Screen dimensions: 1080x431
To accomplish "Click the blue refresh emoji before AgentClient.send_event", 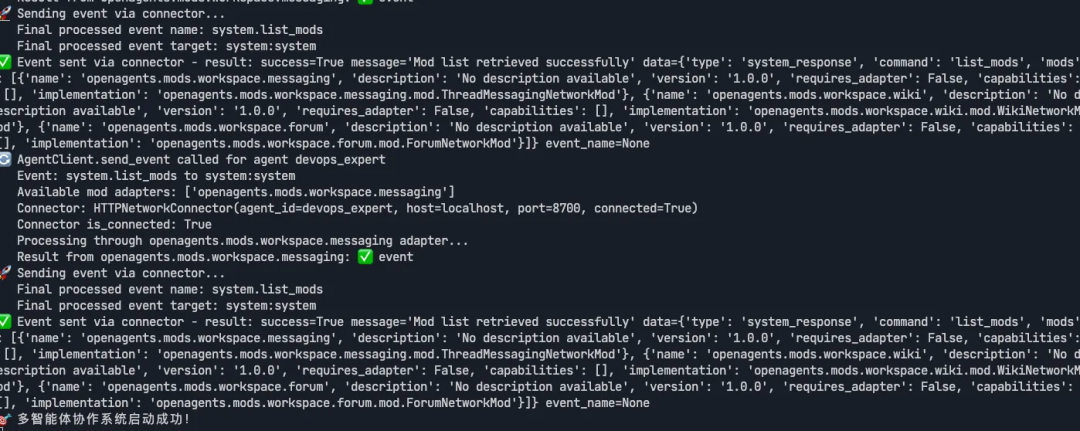I will click(x=5, y=160).
